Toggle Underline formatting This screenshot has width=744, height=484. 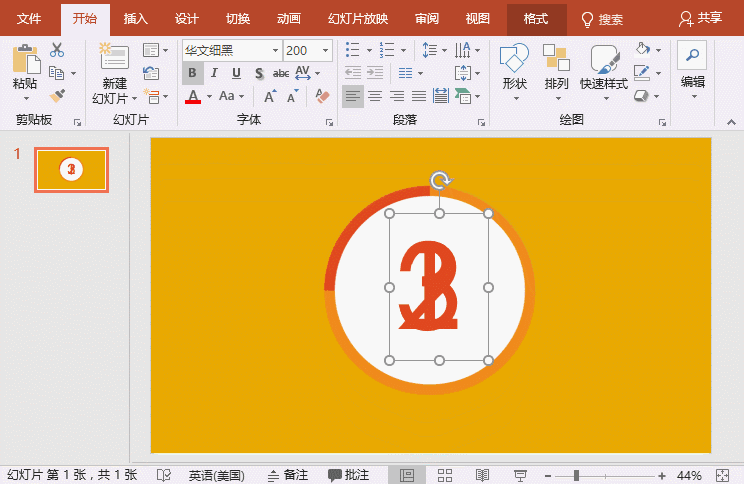[x=236, y=73]
